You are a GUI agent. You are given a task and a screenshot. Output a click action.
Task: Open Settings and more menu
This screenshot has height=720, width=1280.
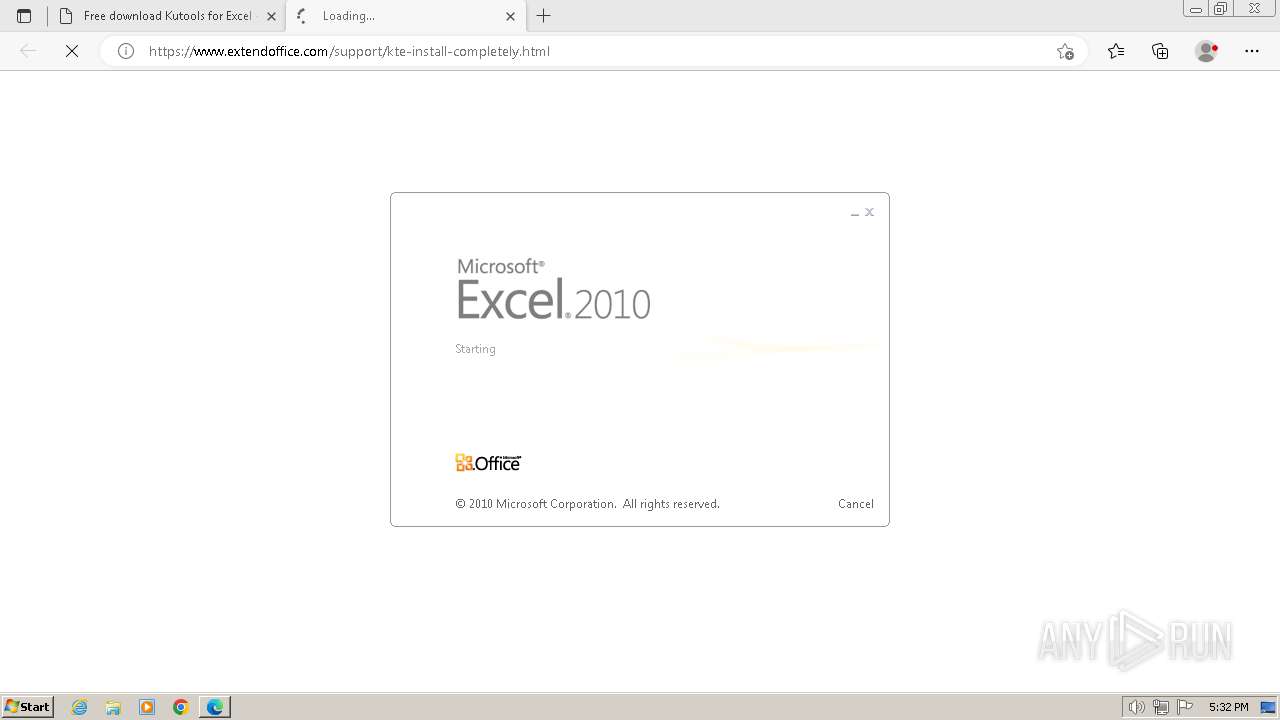(1252, 51)
